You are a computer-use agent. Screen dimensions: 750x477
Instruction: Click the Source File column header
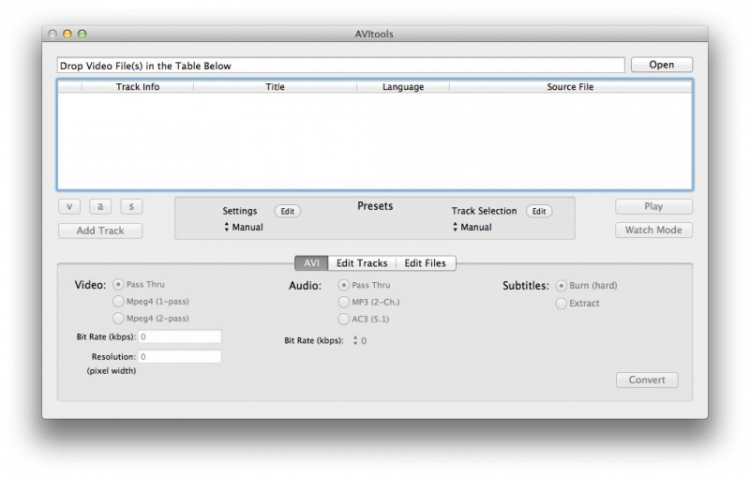pyautogui.click(x=570, y=87)
